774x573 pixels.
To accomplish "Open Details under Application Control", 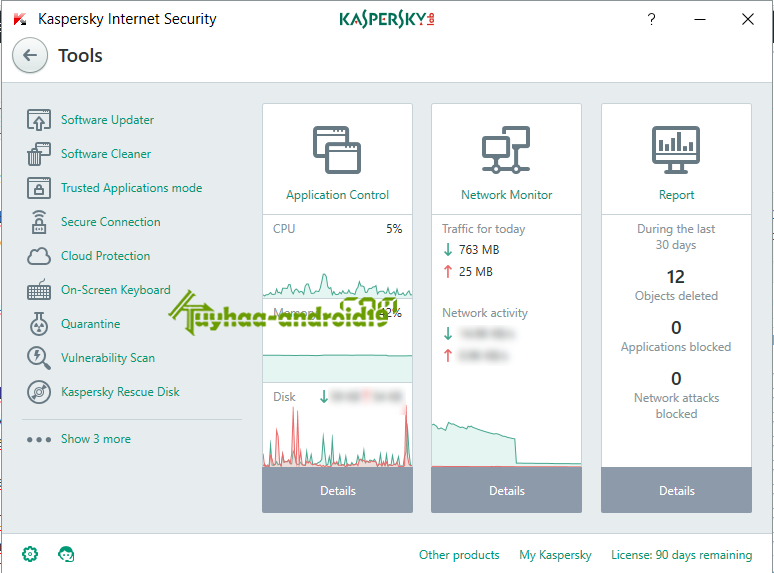I will 337,491.
